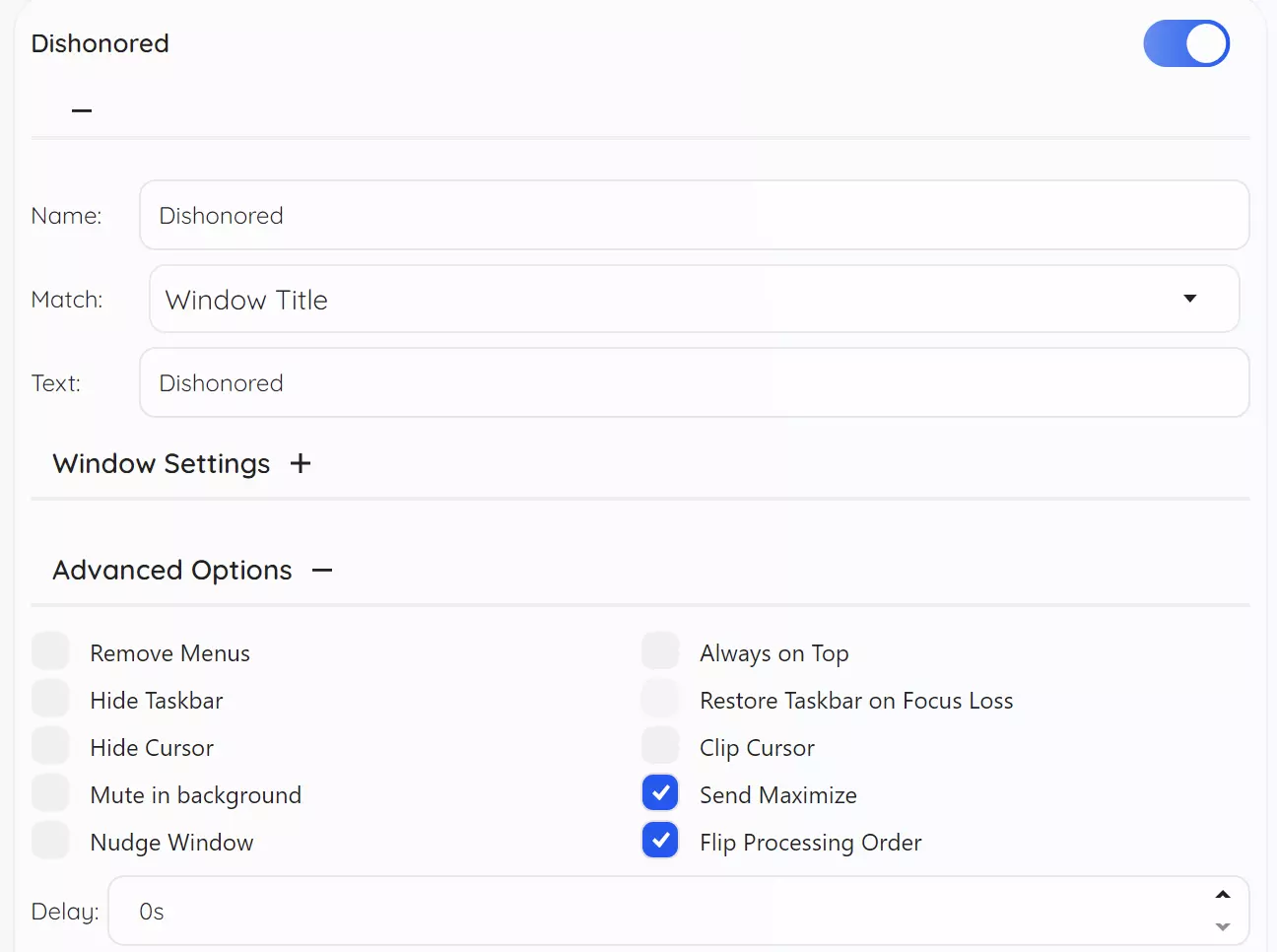
Task: Enable the Nudge Window checkbox
Action: point(50,841)
